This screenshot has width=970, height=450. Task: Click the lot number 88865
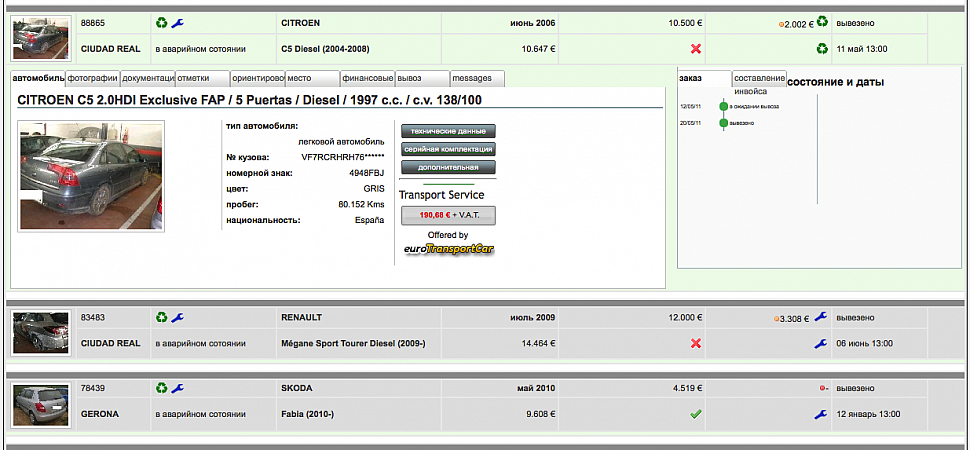tap(93, 23)
